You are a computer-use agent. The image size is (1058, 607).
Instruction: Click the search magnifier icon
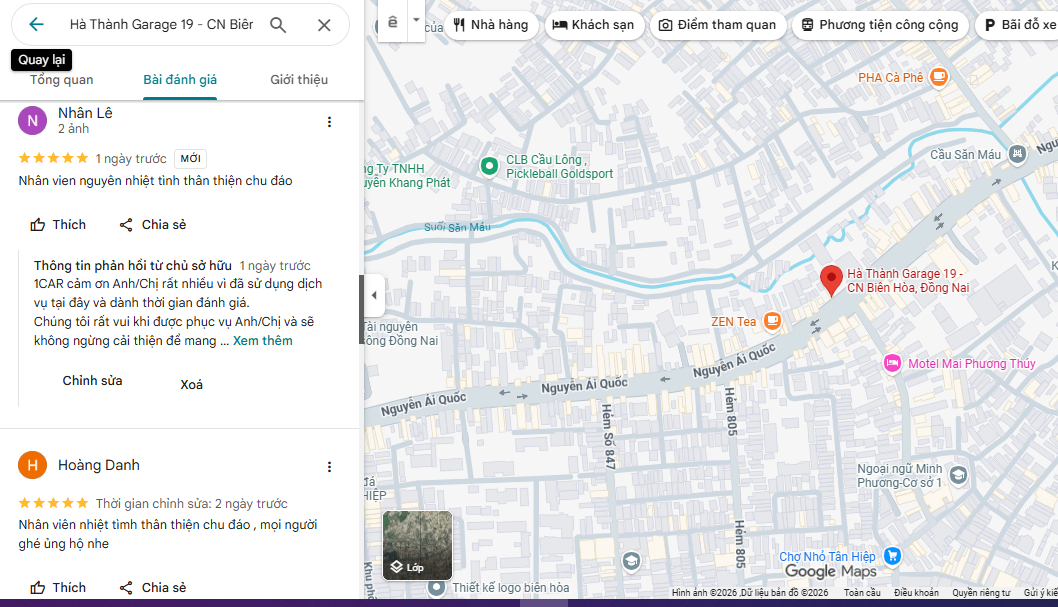click(x=278, y=25)
